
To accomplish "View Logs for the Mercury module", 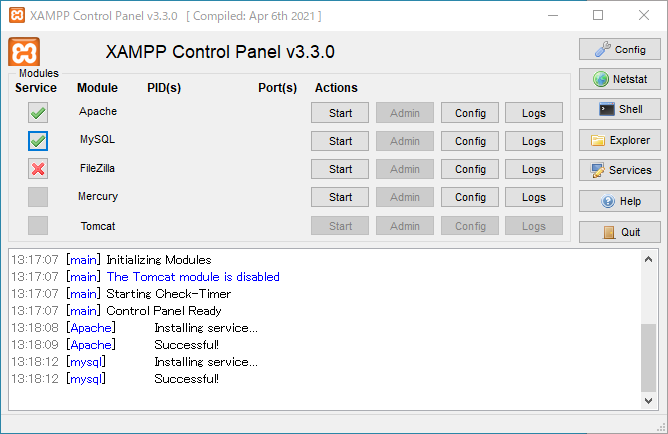I will pos(534,197).
